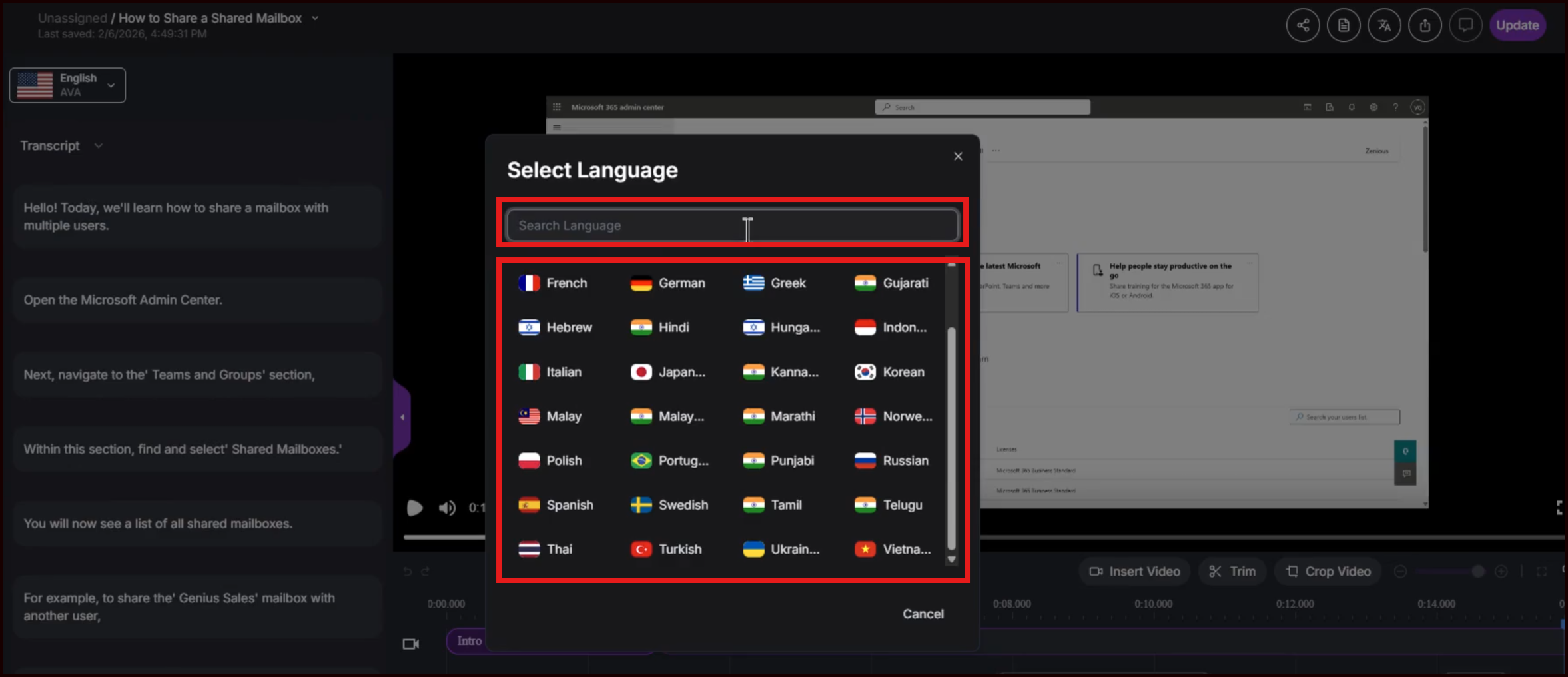Play the video preview
Viewport: 1568px width, 677px height.
pos(414,508)
